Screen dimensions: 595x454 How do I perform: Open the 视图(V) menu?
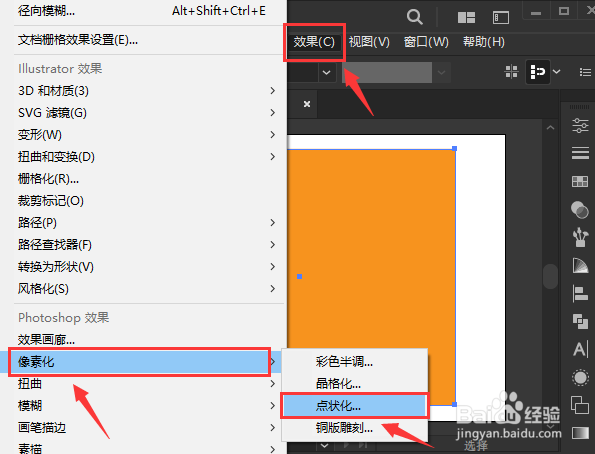pyautogui.click(x=369, y=42)
